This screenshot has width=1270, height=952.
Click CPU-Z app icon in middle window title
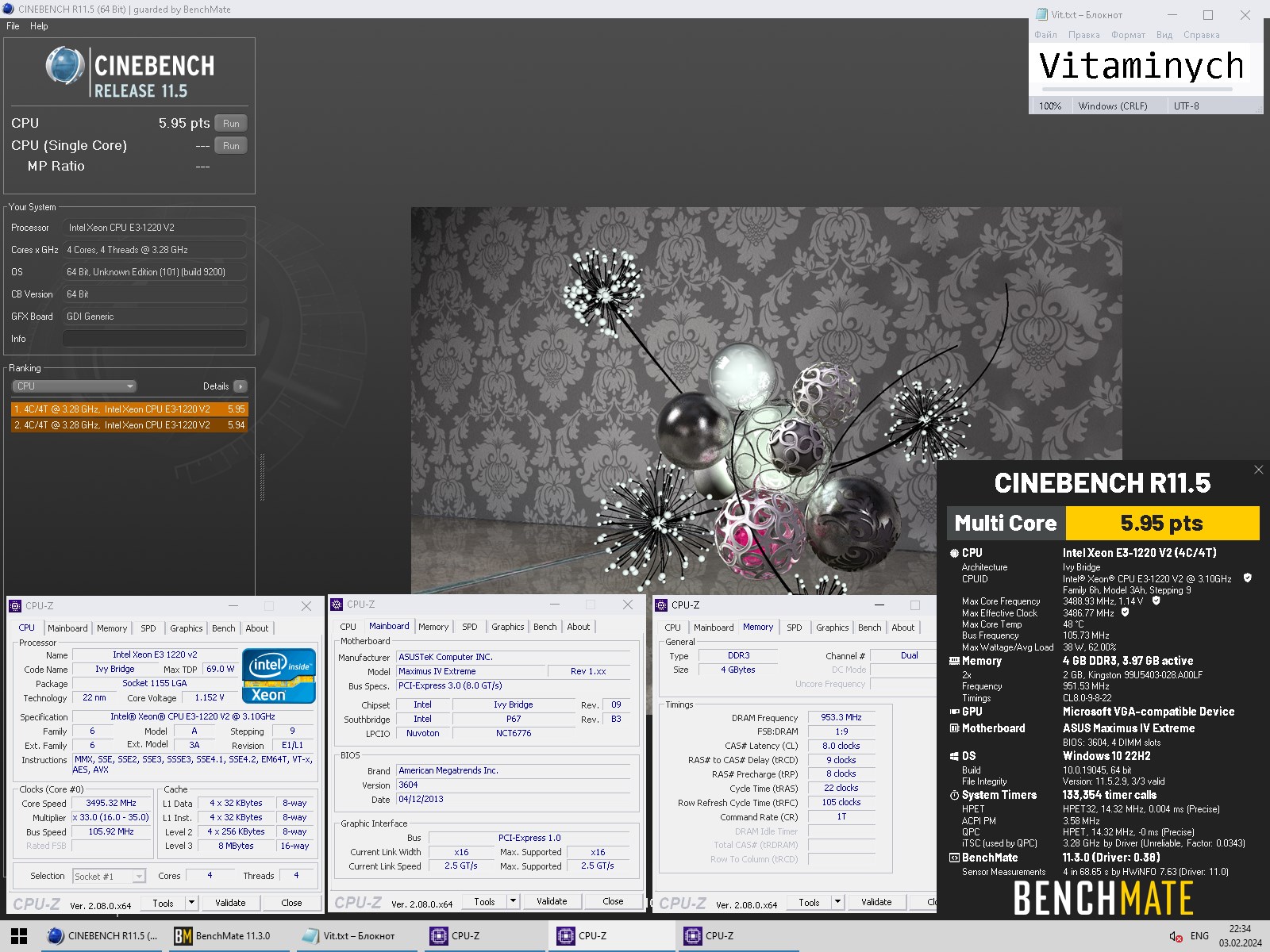click(x=337, y=605)
